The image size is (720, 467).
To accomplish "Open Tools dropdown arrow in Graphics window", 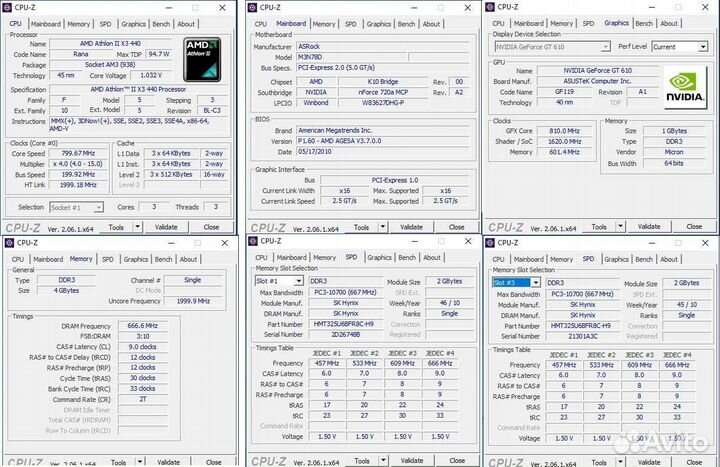I will [620, 226].
